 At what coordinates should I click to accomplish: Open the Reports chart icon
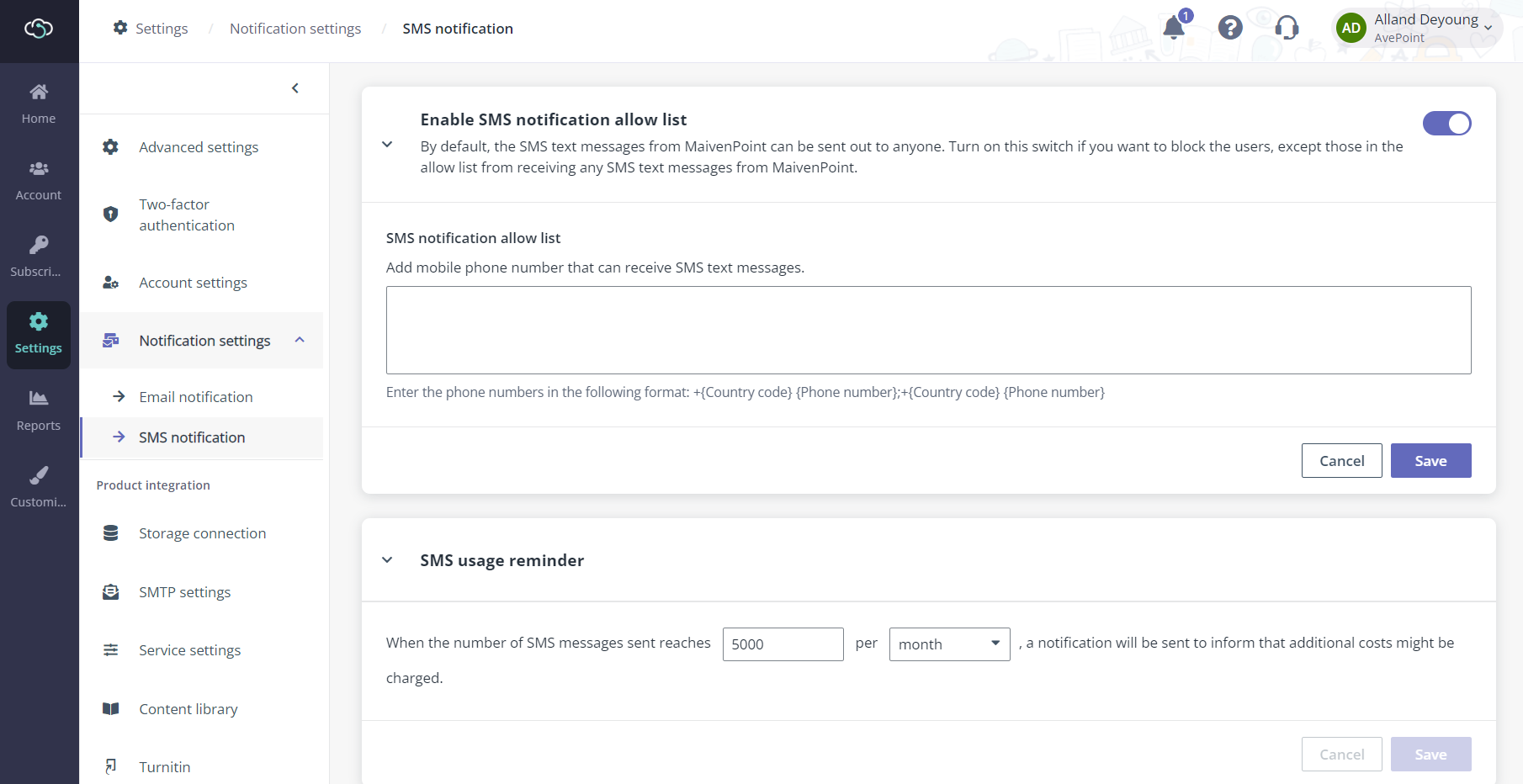[39, 398]
